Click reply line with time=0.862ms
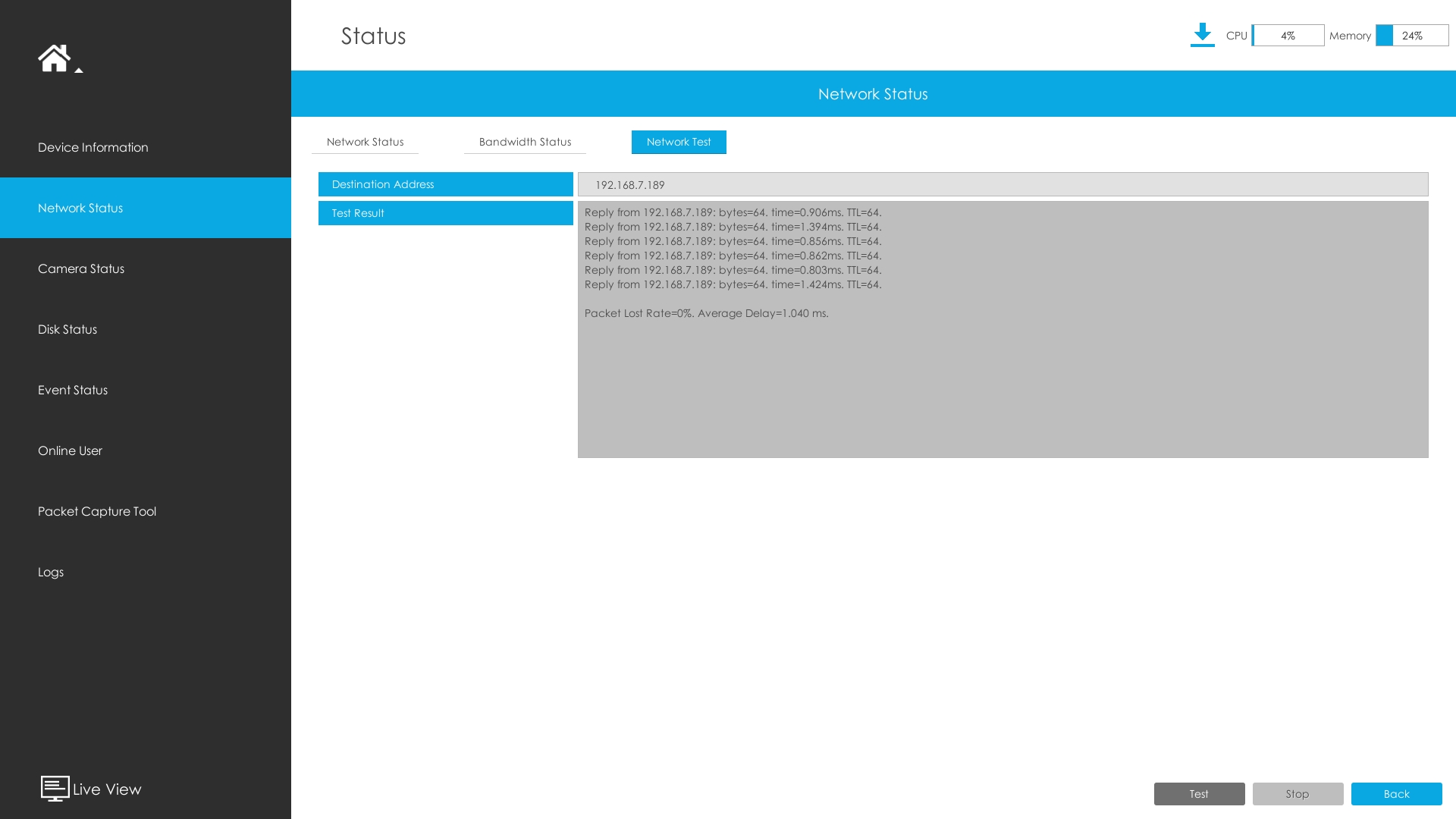The height and width of the screenshot is (819, 1456). [x=733, y=256]
